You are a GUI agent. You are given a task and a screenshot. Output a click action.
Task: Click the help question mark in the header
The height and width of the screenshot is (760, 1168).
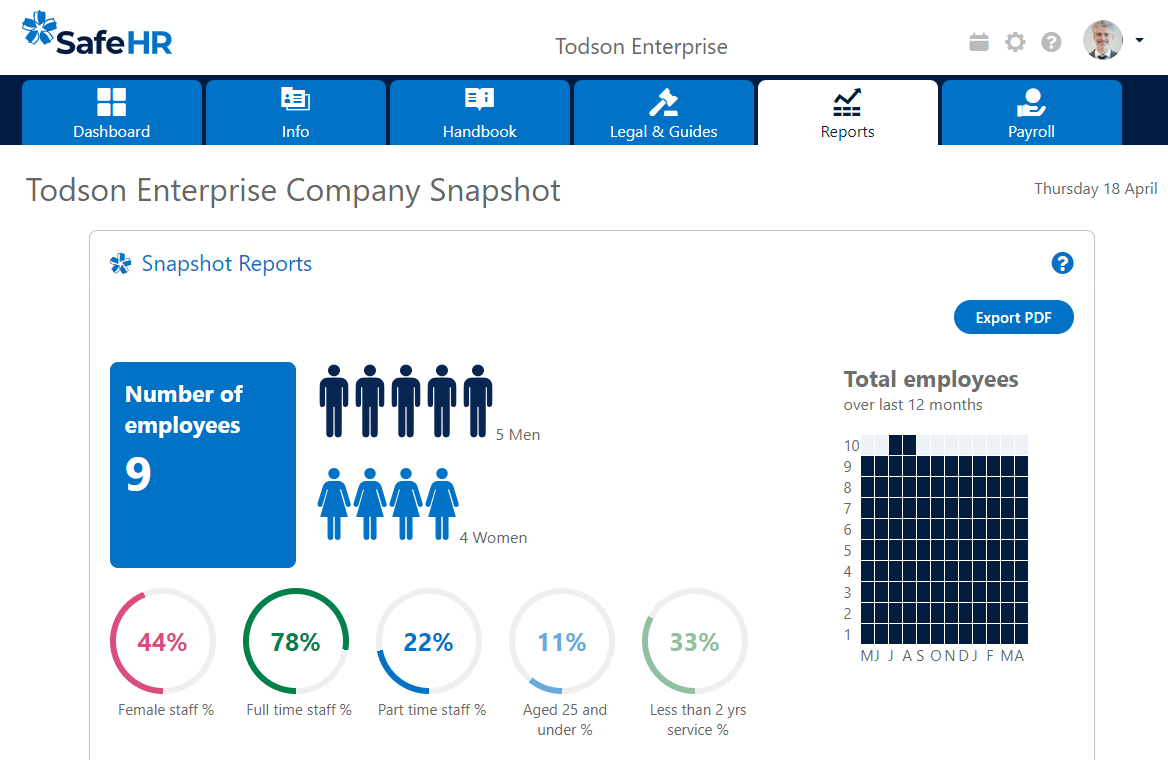tap(1051, 42)
